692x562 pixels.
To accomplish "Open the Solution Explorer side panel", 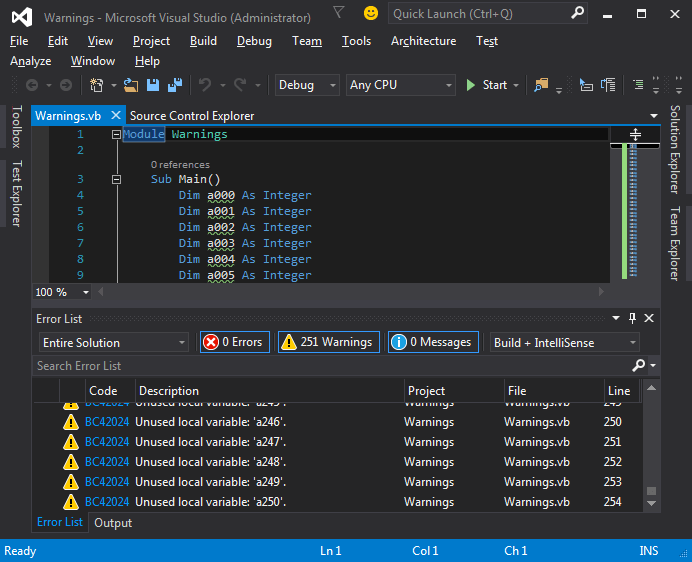I will pos(675,149).
